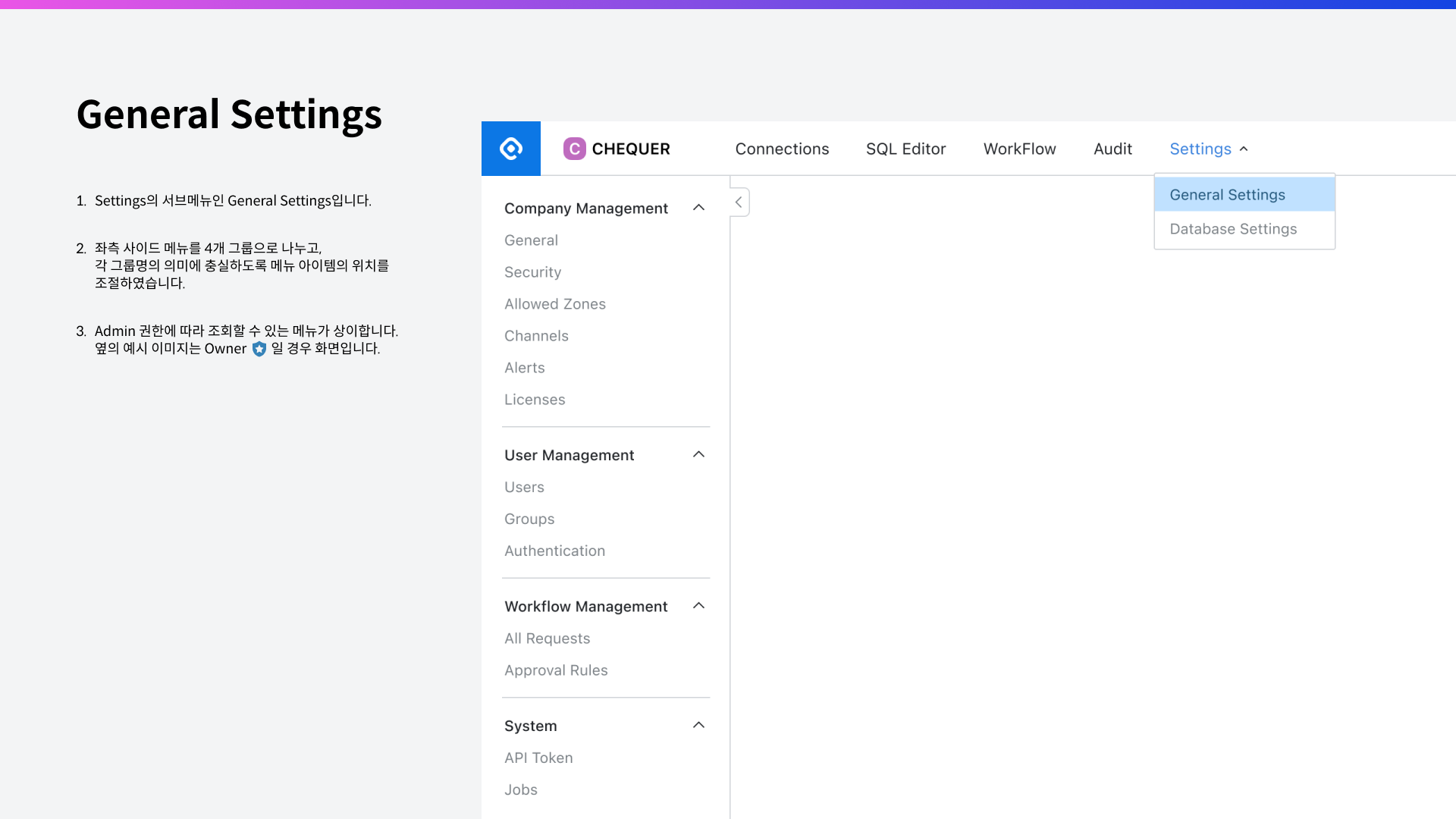Screen dimensions: 1456x819
Task: Open the Security sidebar item
Action: click(x=532, y=272)
